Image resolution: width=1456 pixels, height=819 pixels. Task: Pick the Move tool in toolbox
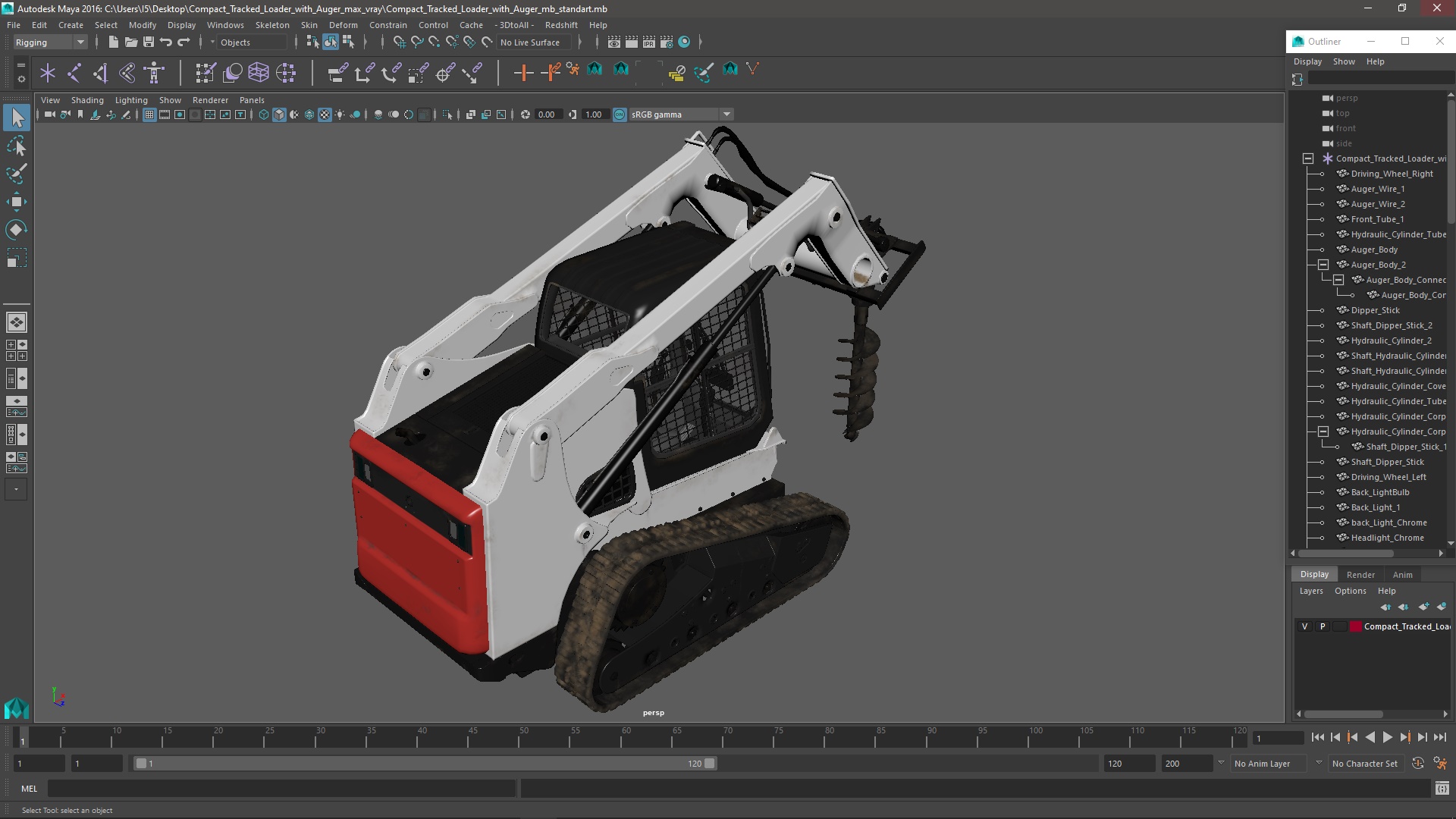pyautogui.click(x=17, y=202)
